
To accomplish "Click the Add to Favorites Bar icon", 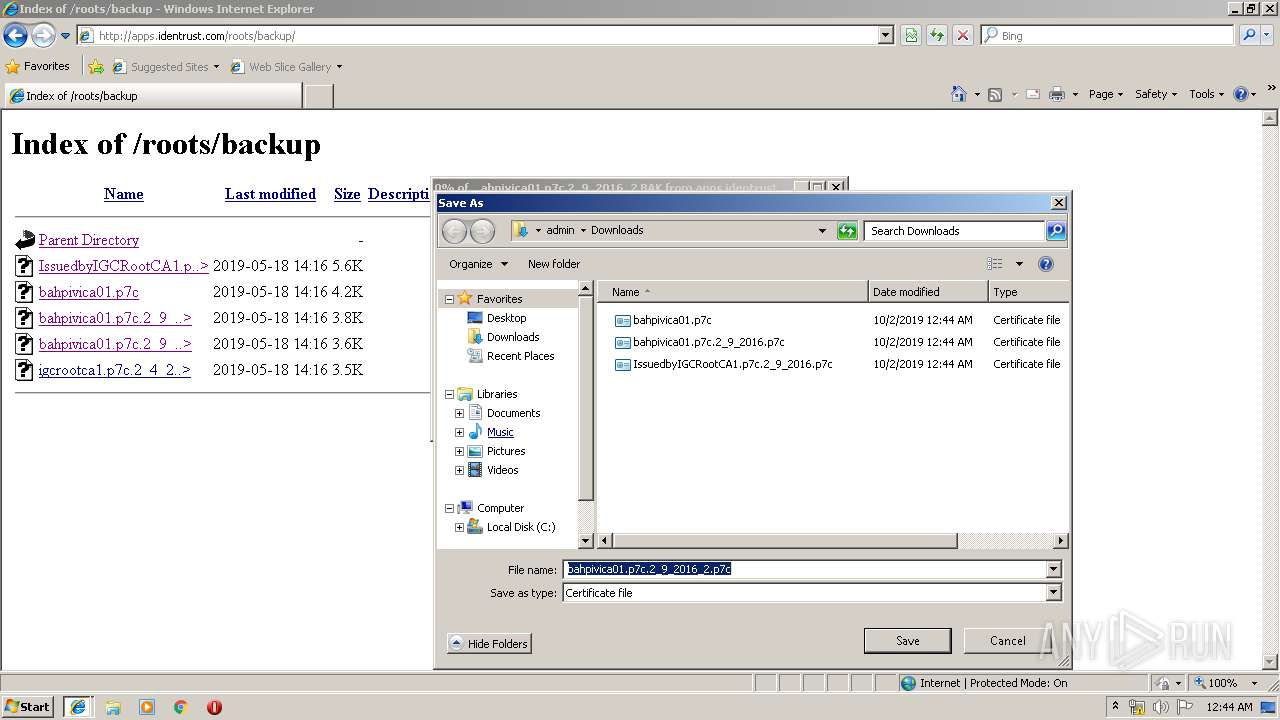I will click(x=96, y=67).
